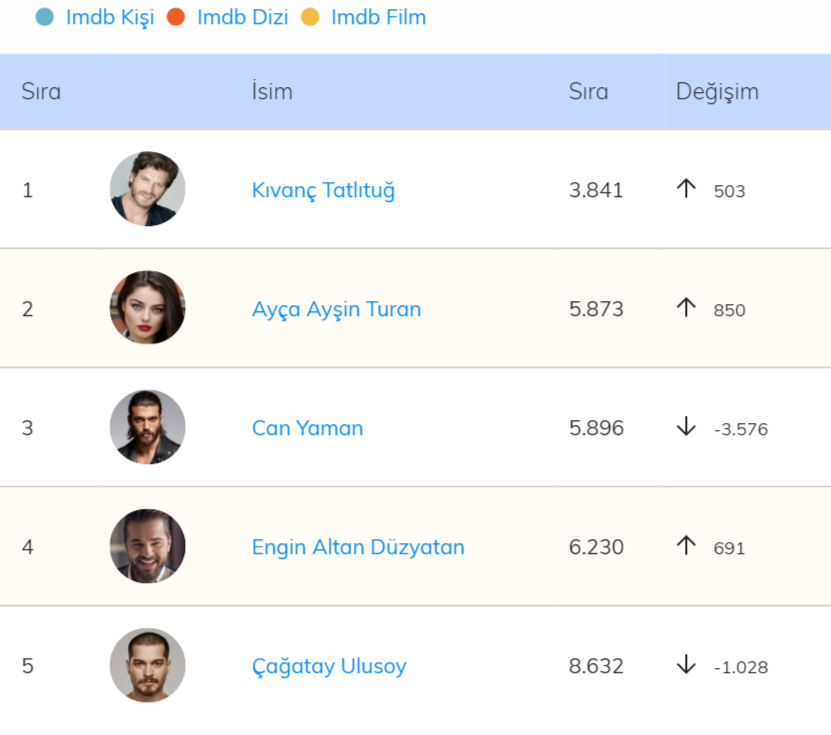Open Kıvanç Tatlıtuğ's profile photo
Image resolution: width=831 pixels, height=735 pixels.
[x=147, y=189]
